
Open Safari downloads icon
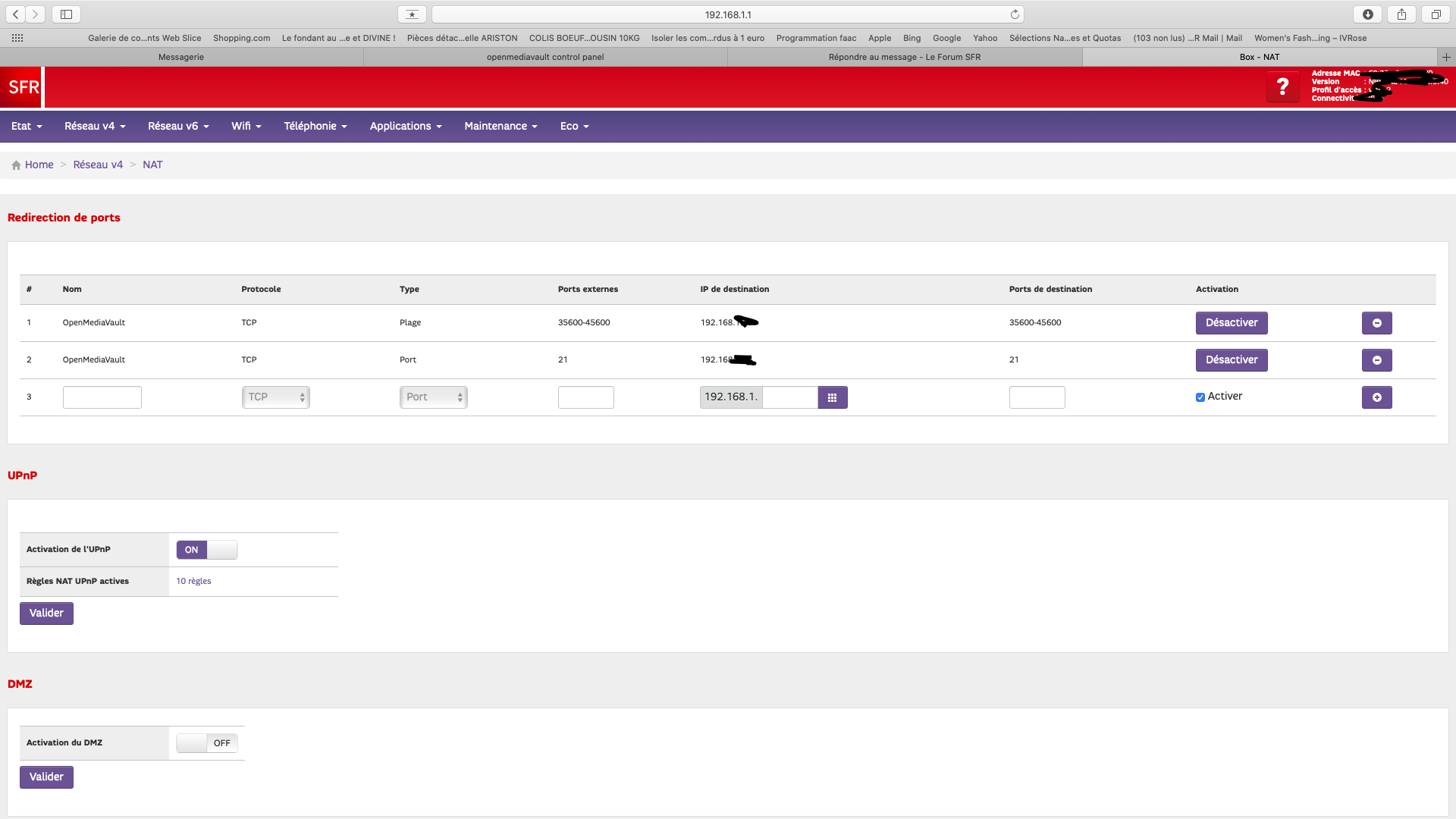[1367, 14]
